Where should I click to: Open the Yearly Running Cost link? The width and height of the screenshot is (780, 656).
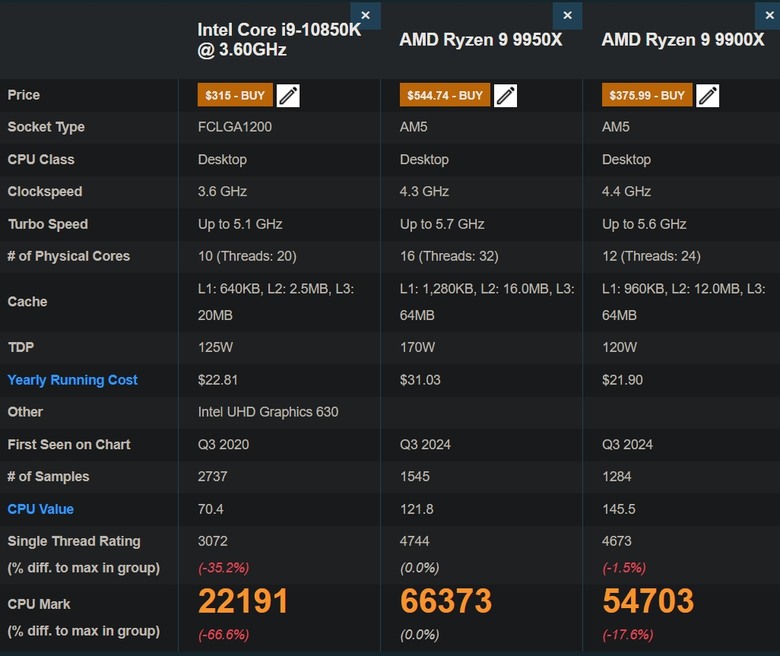73,380
